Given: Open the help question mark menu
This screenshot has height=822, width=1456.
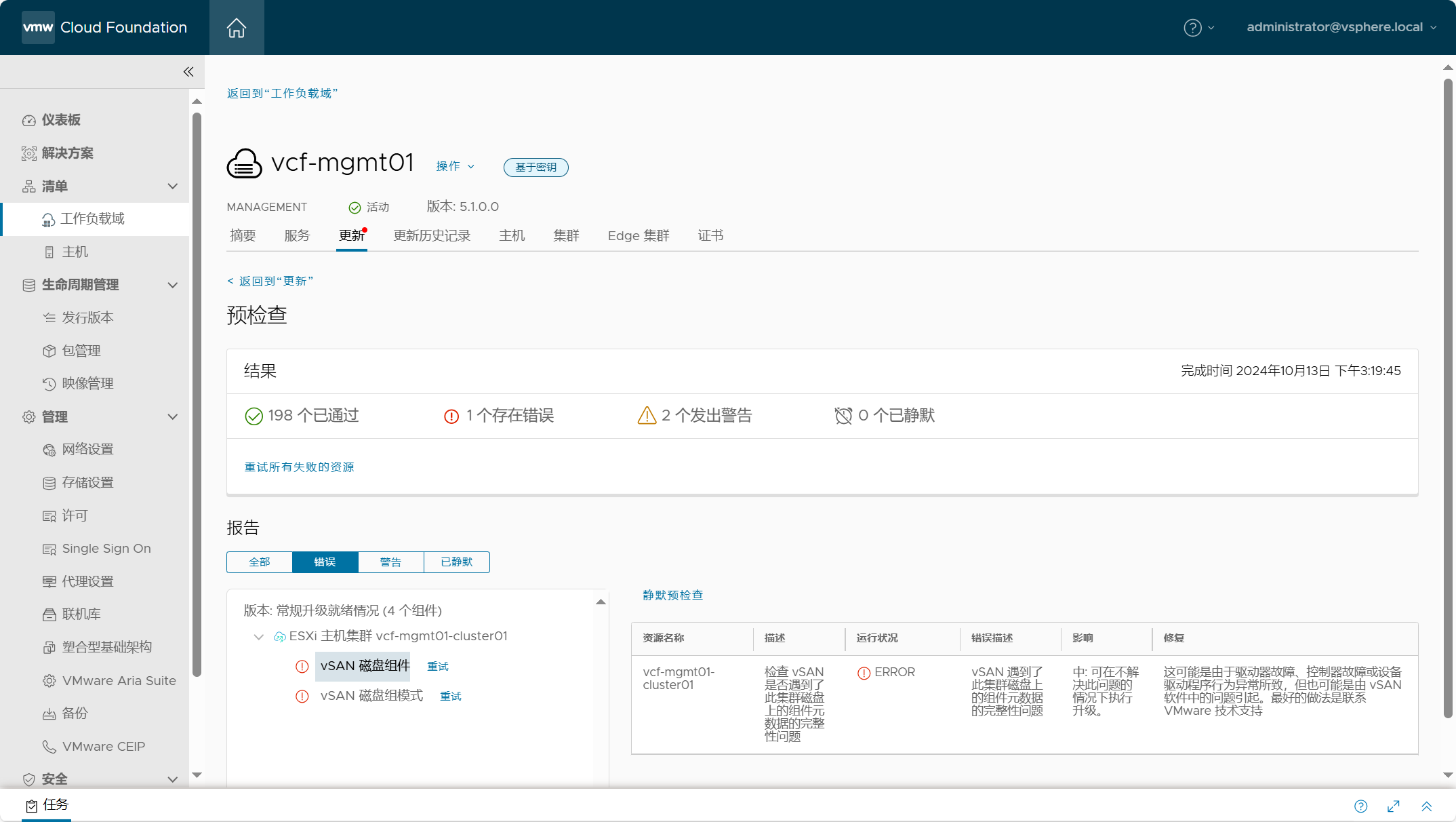Looking at the screenshot, I should 1199,28.
